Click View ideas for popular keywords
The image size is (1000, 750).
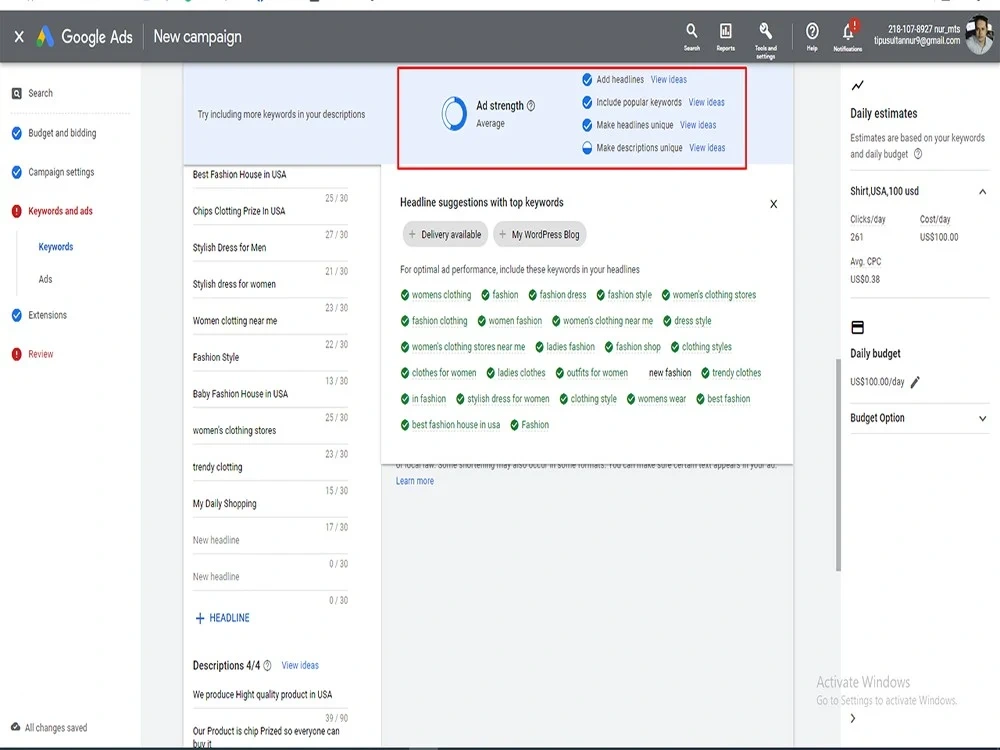pos(706,102)
